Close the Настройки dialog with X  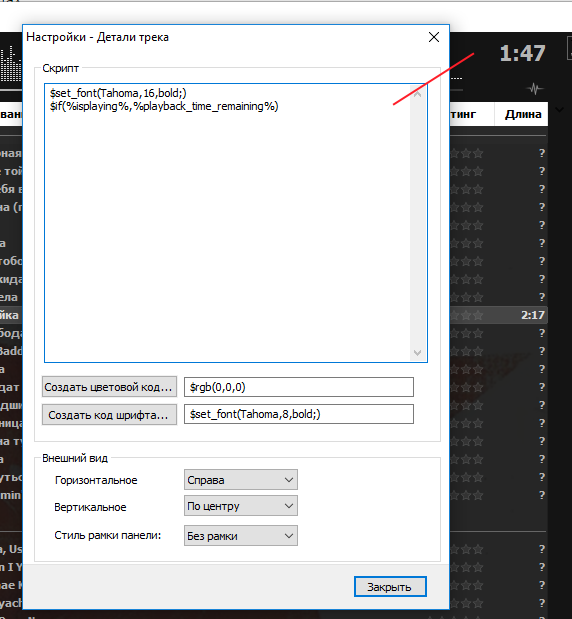click(x=434, y=37)
